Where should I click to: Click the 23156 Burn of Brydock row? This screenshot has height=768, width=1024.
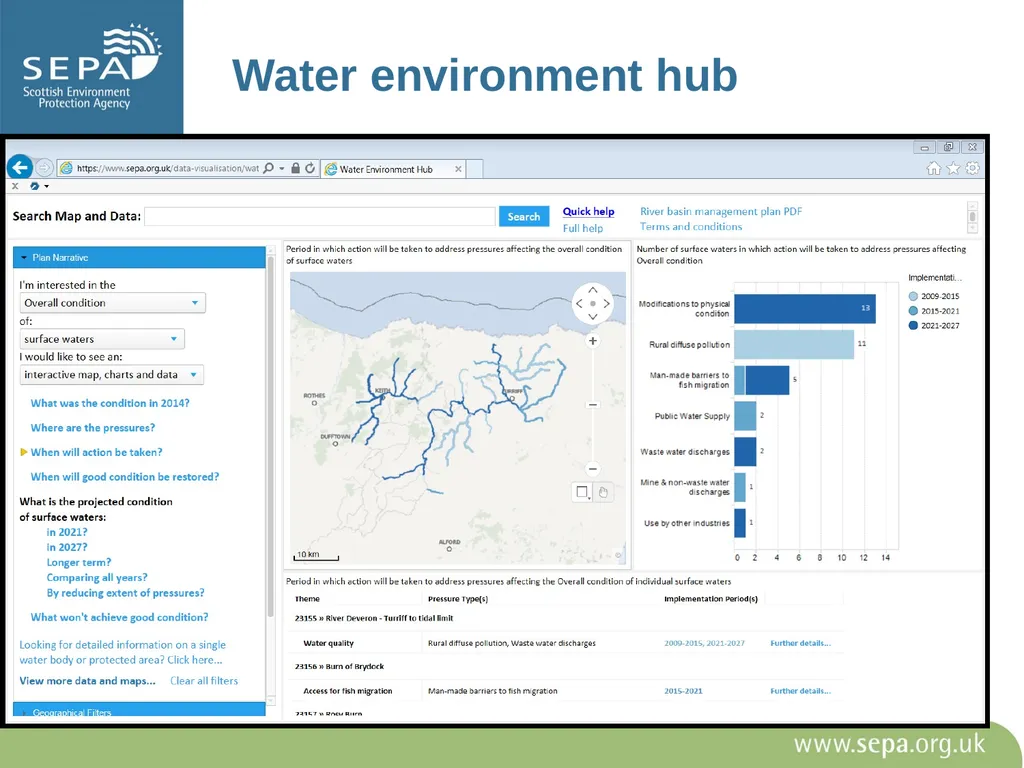339,667
